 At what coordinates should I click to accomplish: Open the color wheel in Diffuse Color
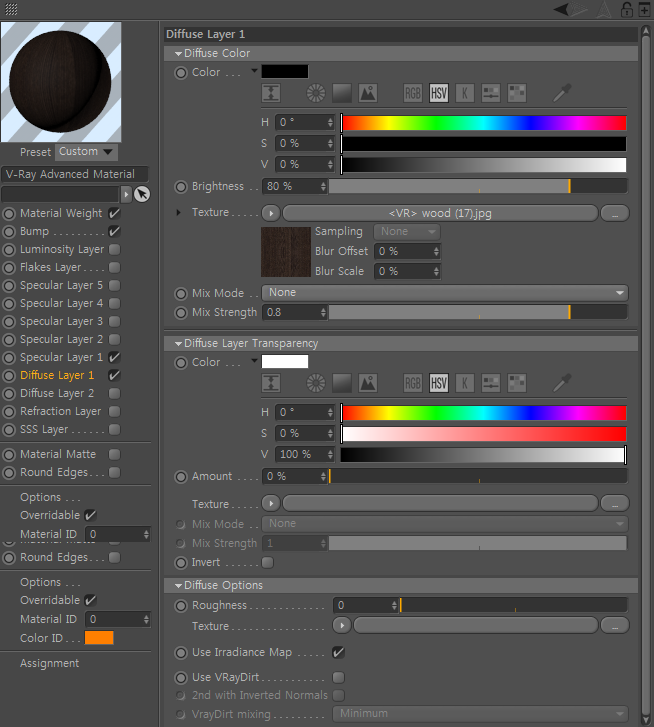click(x=316, y=93)
